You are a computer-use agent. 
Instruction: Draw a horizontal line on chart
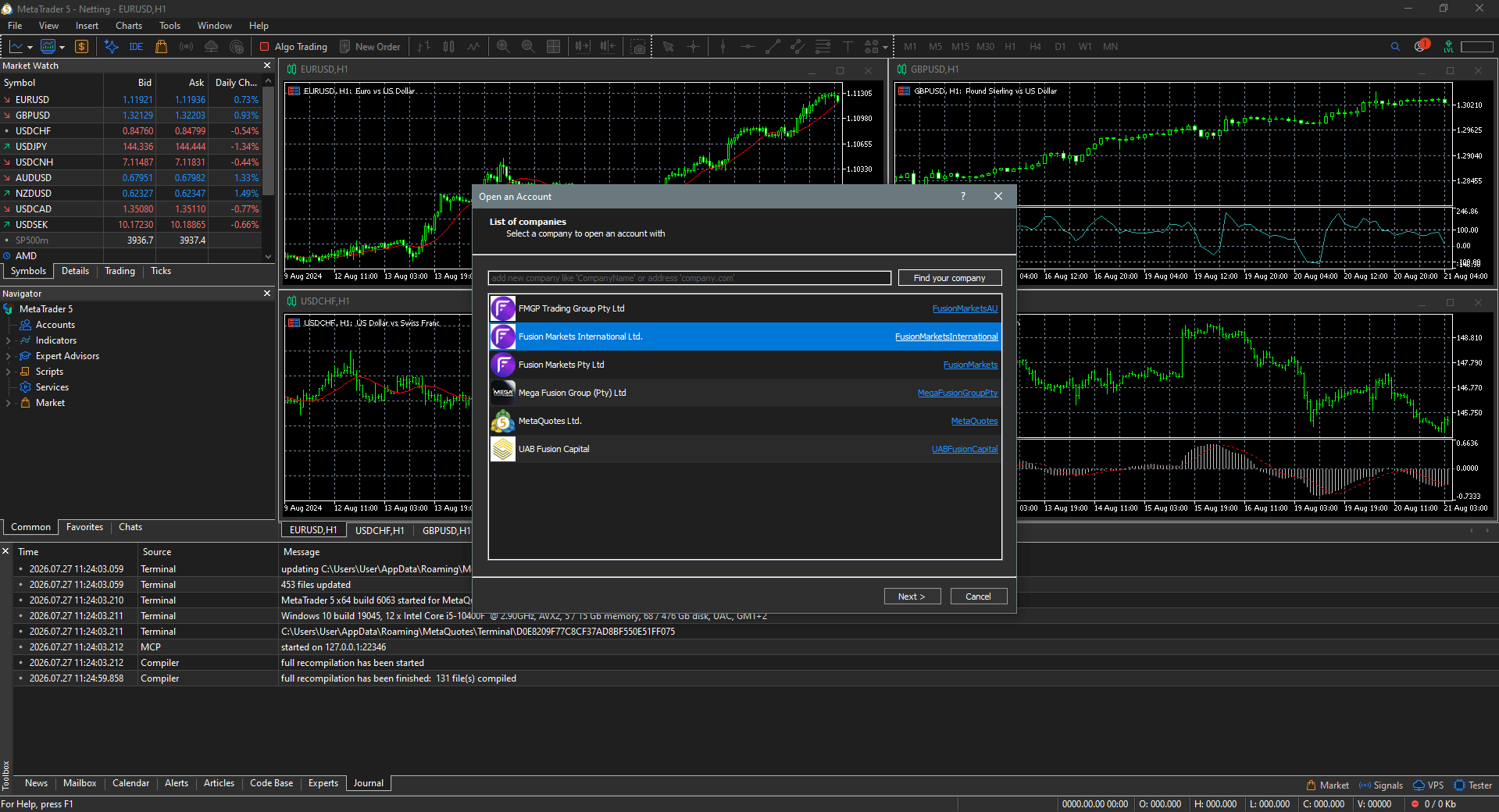pos(748,47)
